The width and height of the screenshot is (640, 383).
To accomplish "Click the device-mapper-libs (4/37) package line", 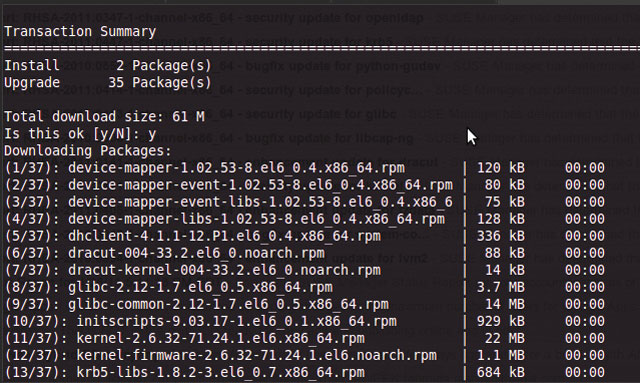I will [x=304, y=219].
